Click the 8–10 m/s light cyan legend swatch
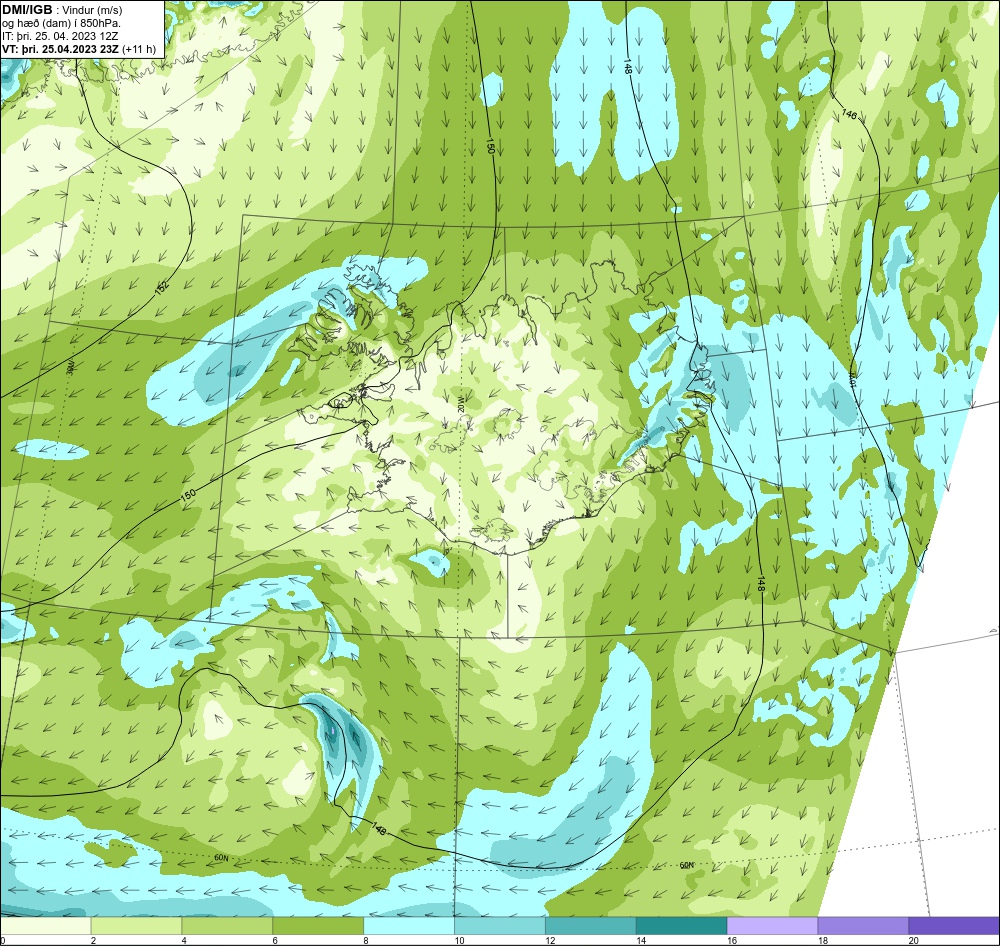The height and width of the screenshot is (946, 1000). tap(409, 925)
